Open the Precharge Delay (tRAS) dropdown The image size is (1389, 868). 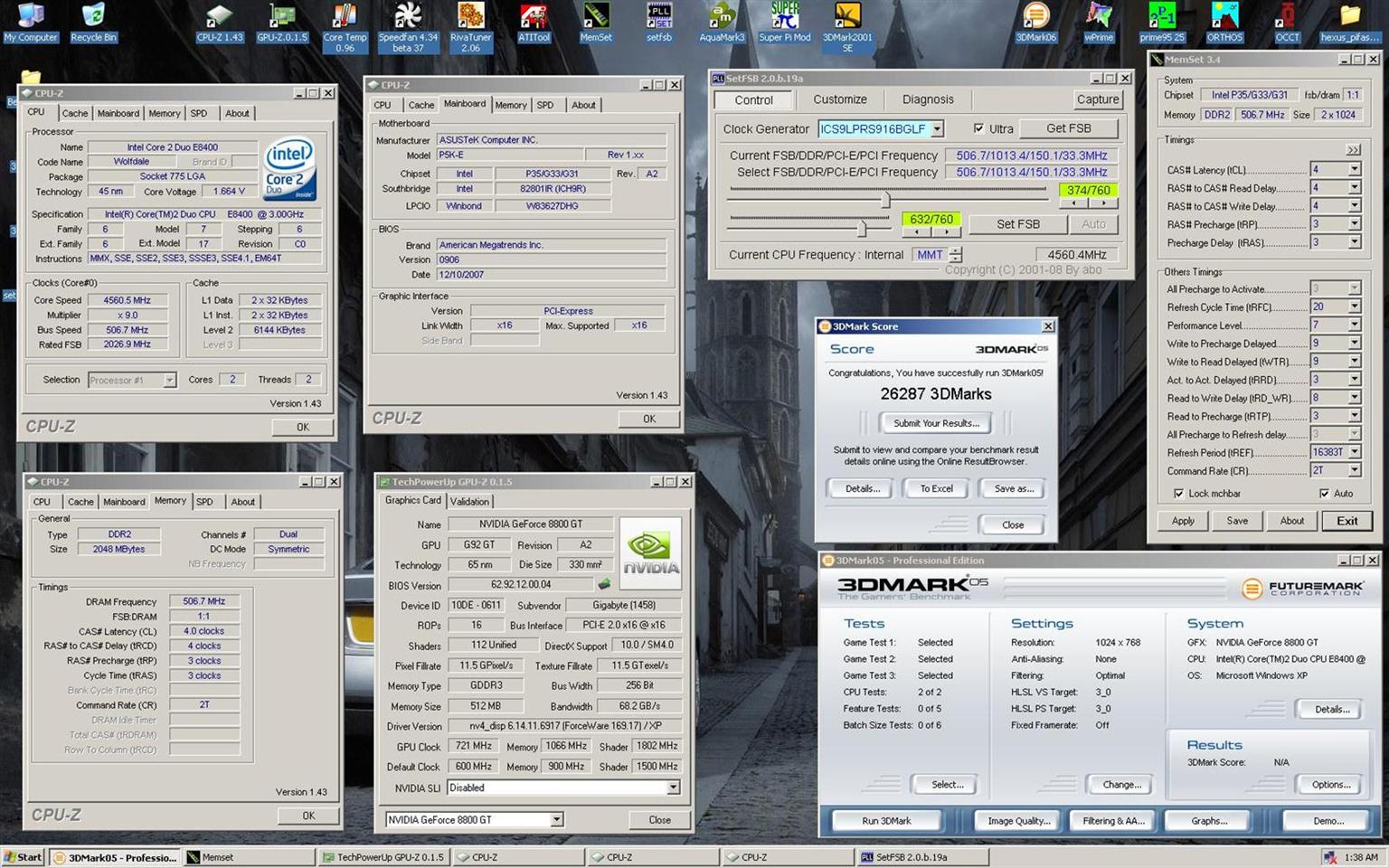1355,242
